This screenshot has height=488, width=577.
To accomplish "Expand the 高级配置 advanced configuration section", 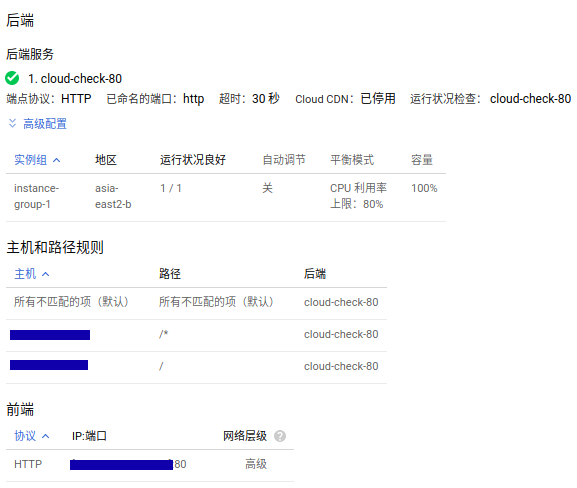I will (37, 124).
